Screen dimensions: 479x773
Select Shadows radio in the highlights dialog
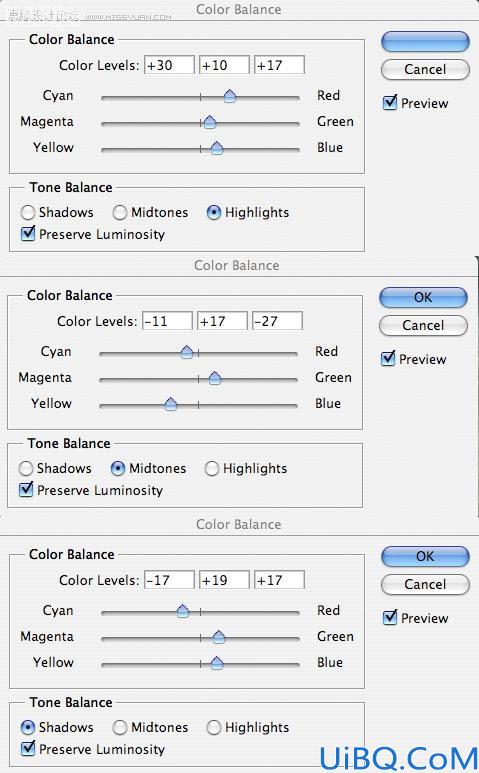pos(28,212)
